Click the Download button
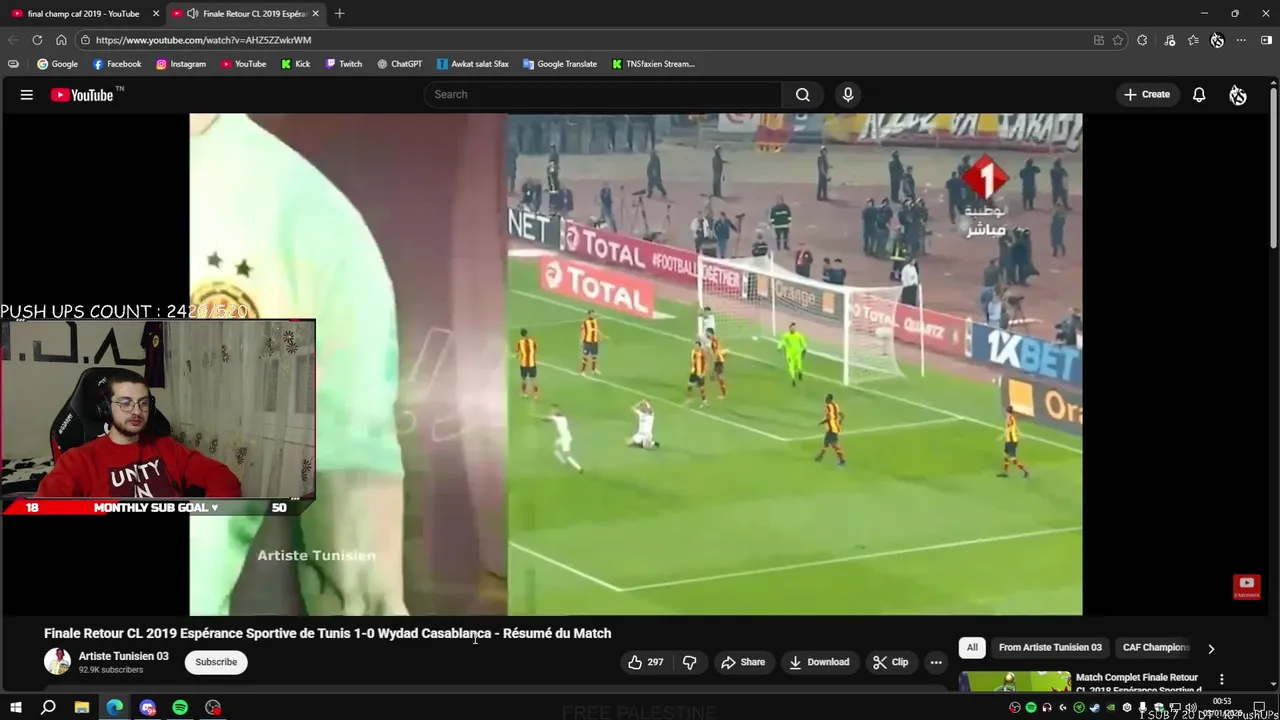 tap(819, 662)
